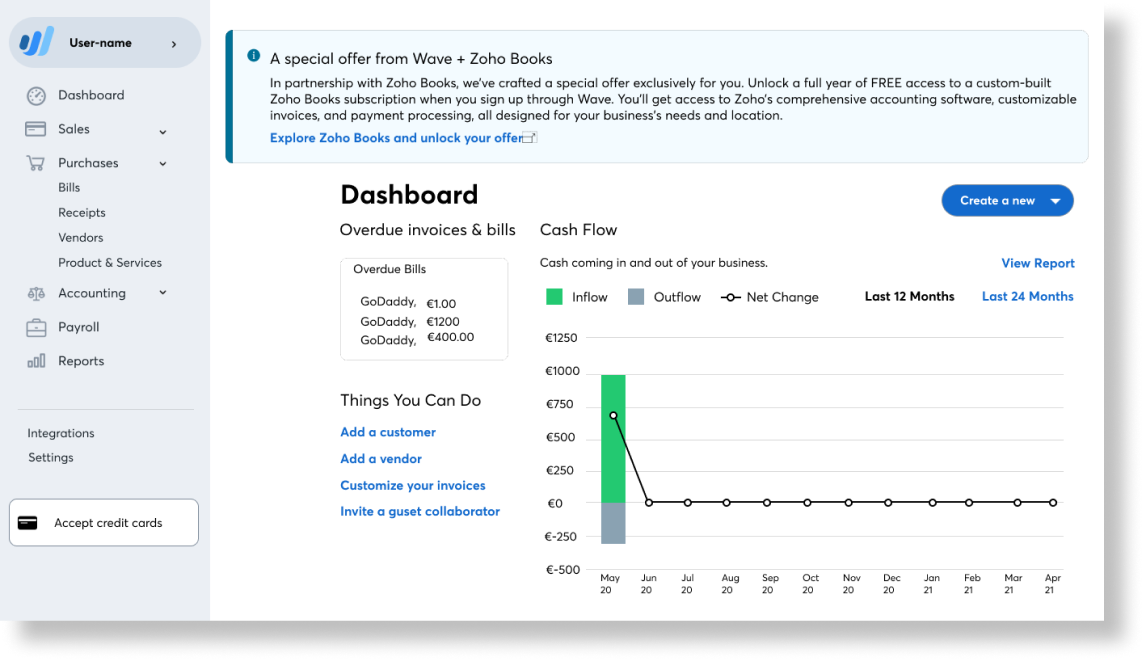Click the card icon beside Accept credit cards
Image resolution: width=1144 pixels, height=661 pixels.
point(28,523)
